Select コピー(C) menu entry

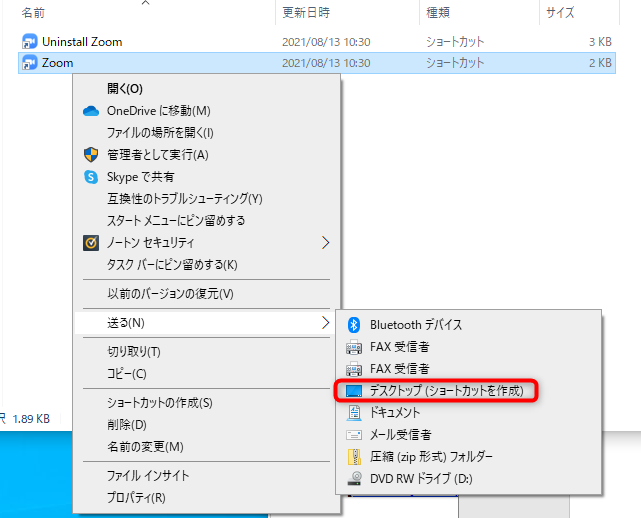tap(206, 374)
